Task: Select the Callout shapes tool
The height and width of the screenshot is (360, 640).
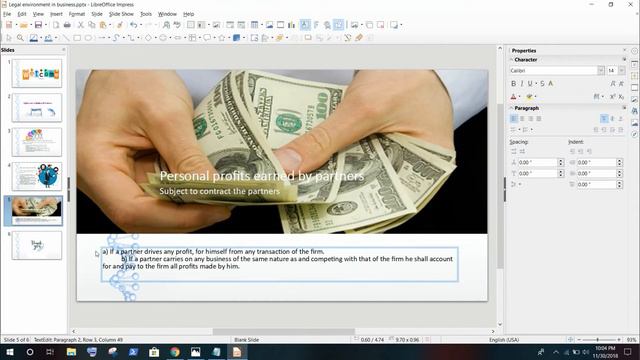Action: tap(207, 38)
